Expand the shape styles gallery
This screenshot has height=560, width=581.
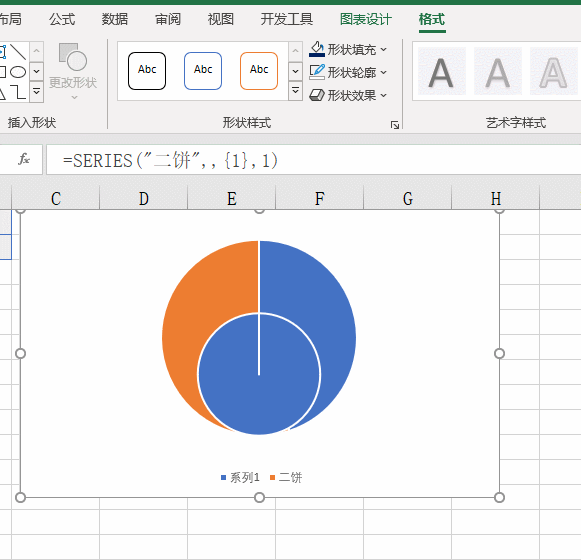[295, 91]
